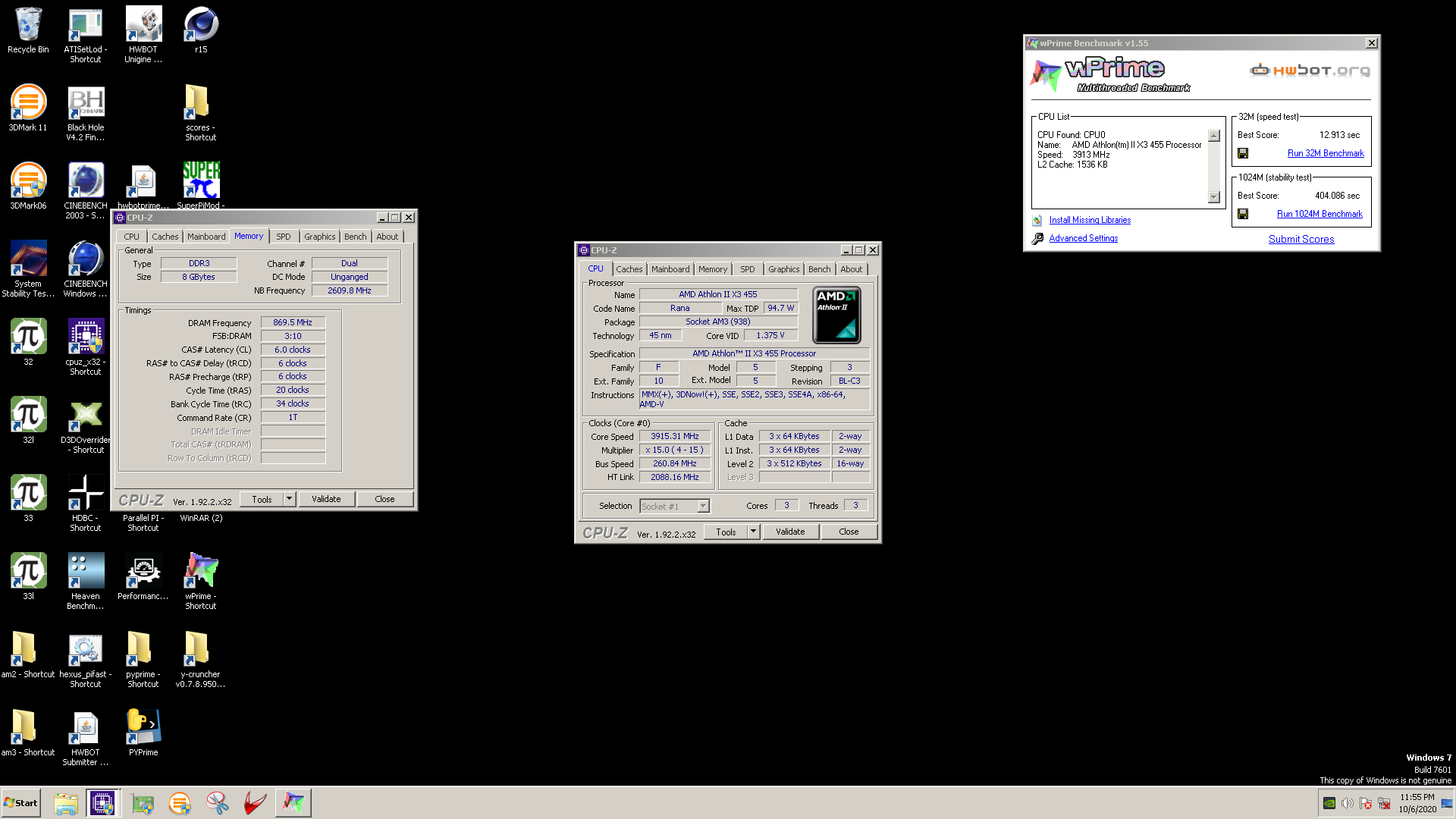This screenshot has width=1456, height=819.
Task: Expand the Socket #1 selection dropdown
Action: coord(703,506)
